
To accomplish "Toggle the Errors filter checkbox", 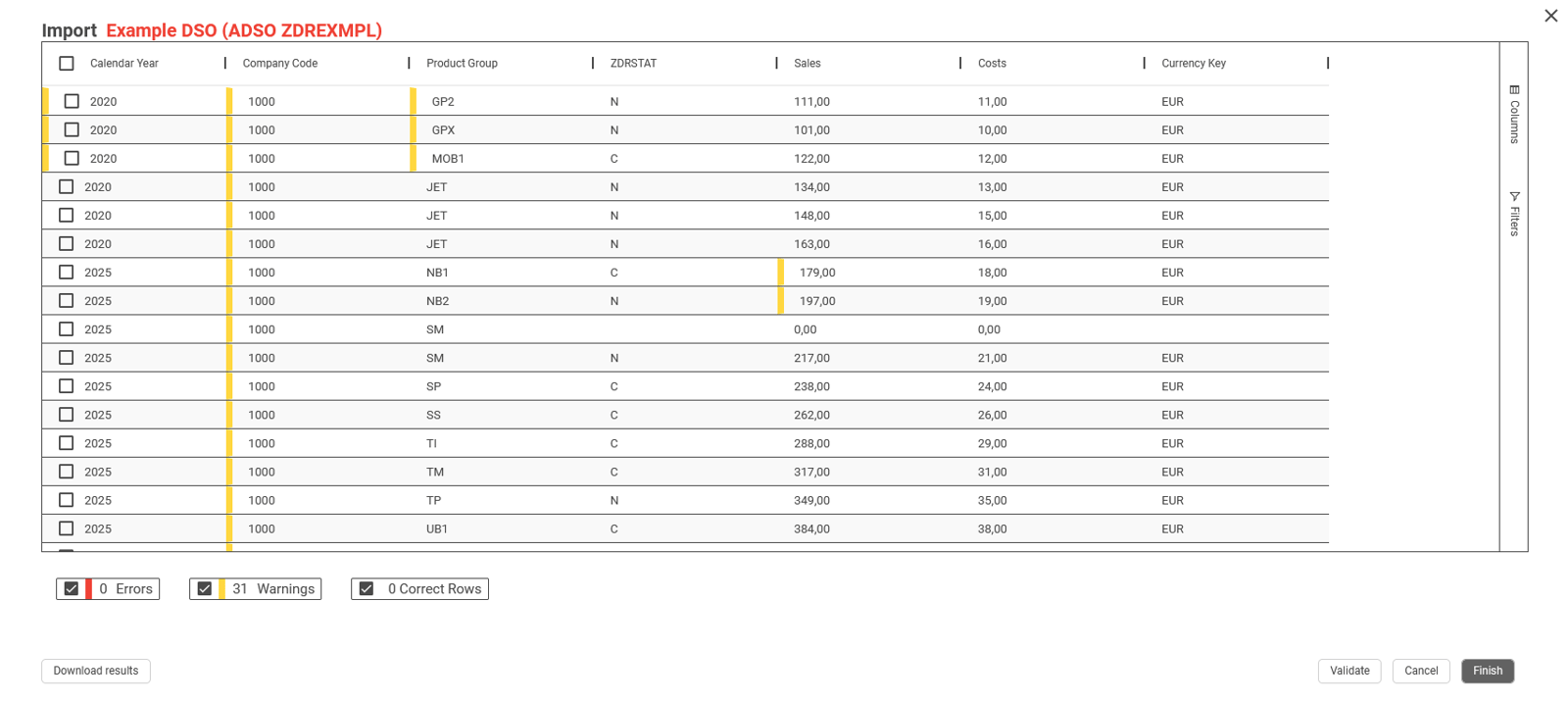I will tap(72, 589).
